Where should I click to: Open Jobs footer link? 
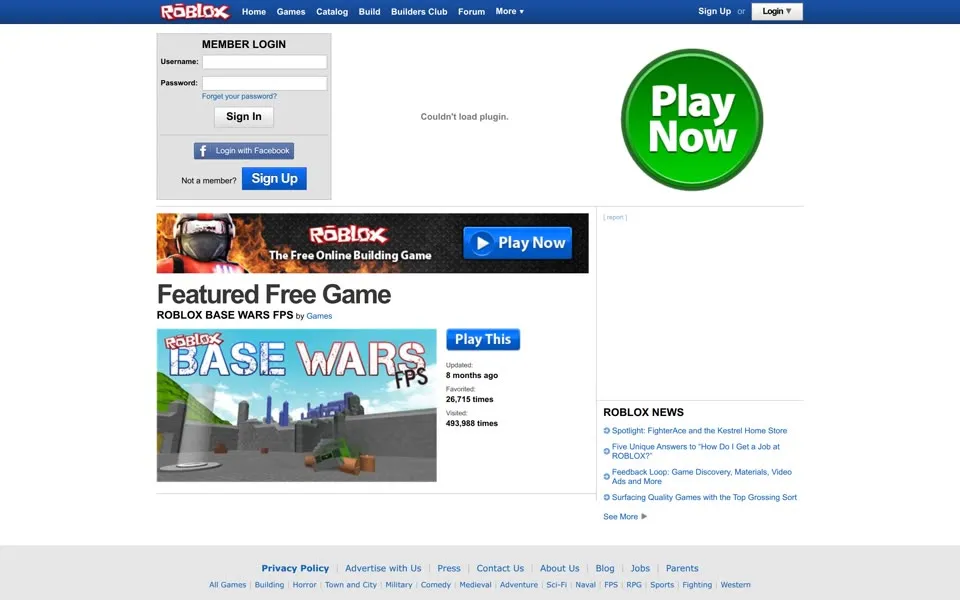(640, 568)
